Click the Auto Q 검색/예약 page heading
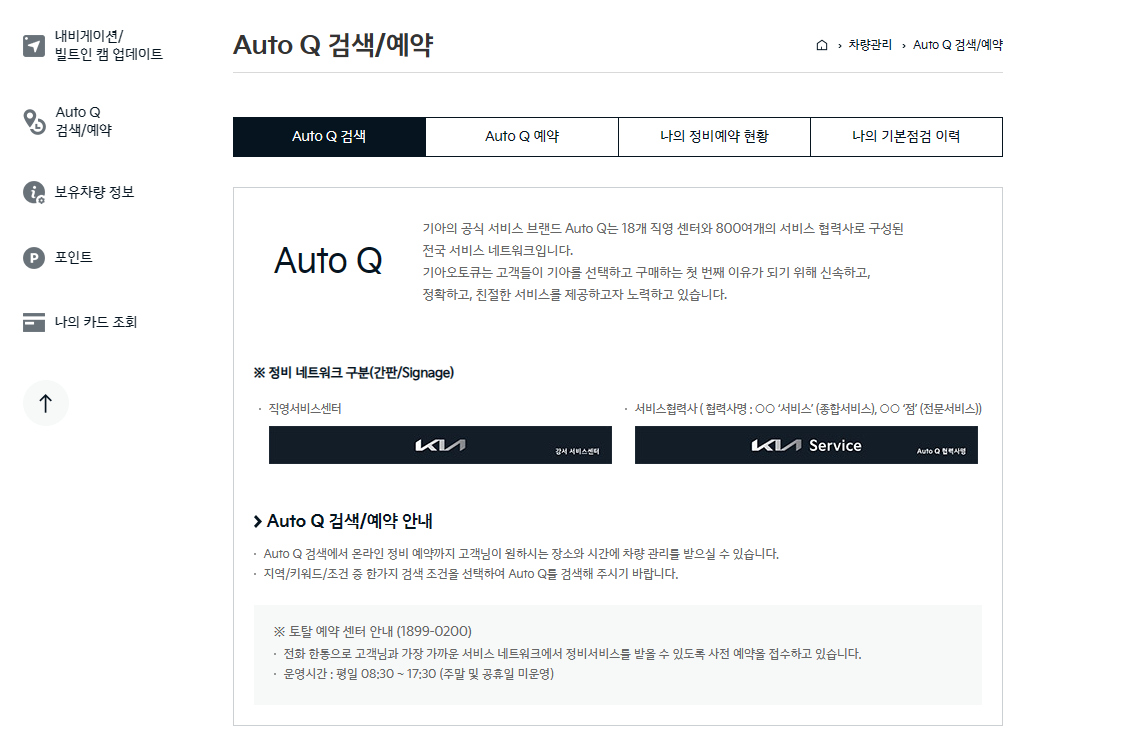The width and height of the screenshot is (1130, 736). 333,45
